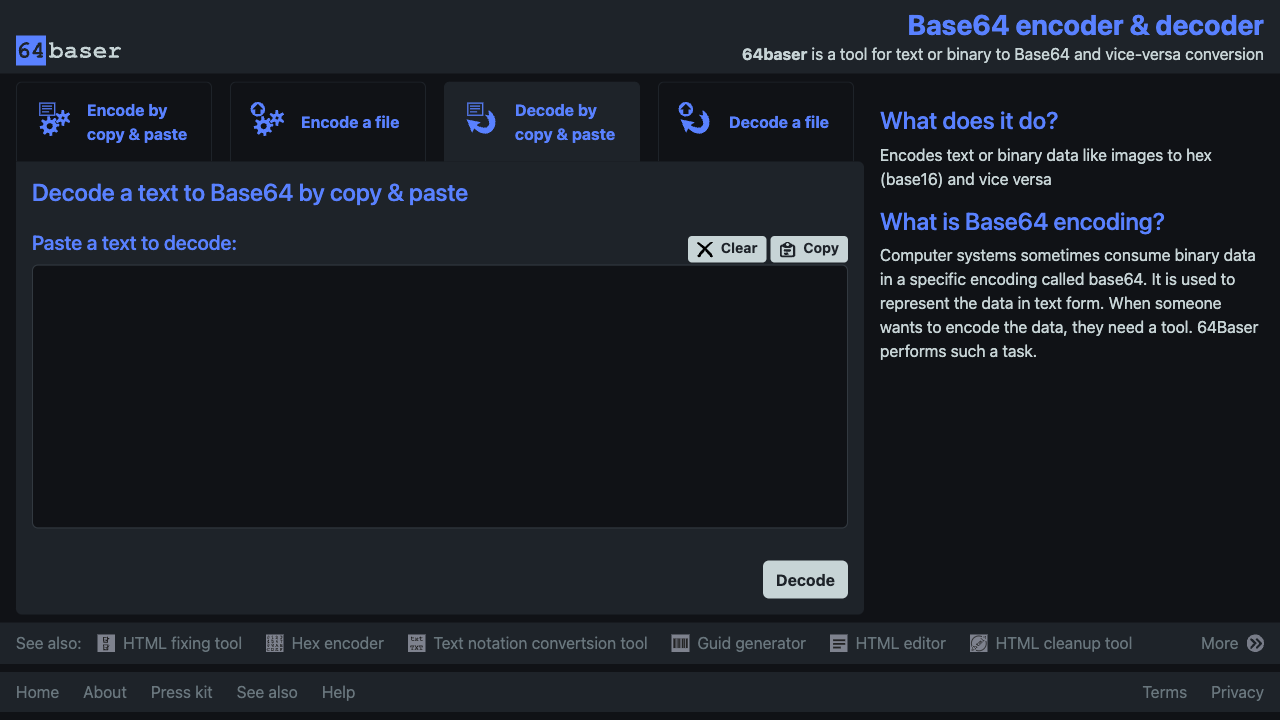Click the 64baser logo

coord(68,50)
